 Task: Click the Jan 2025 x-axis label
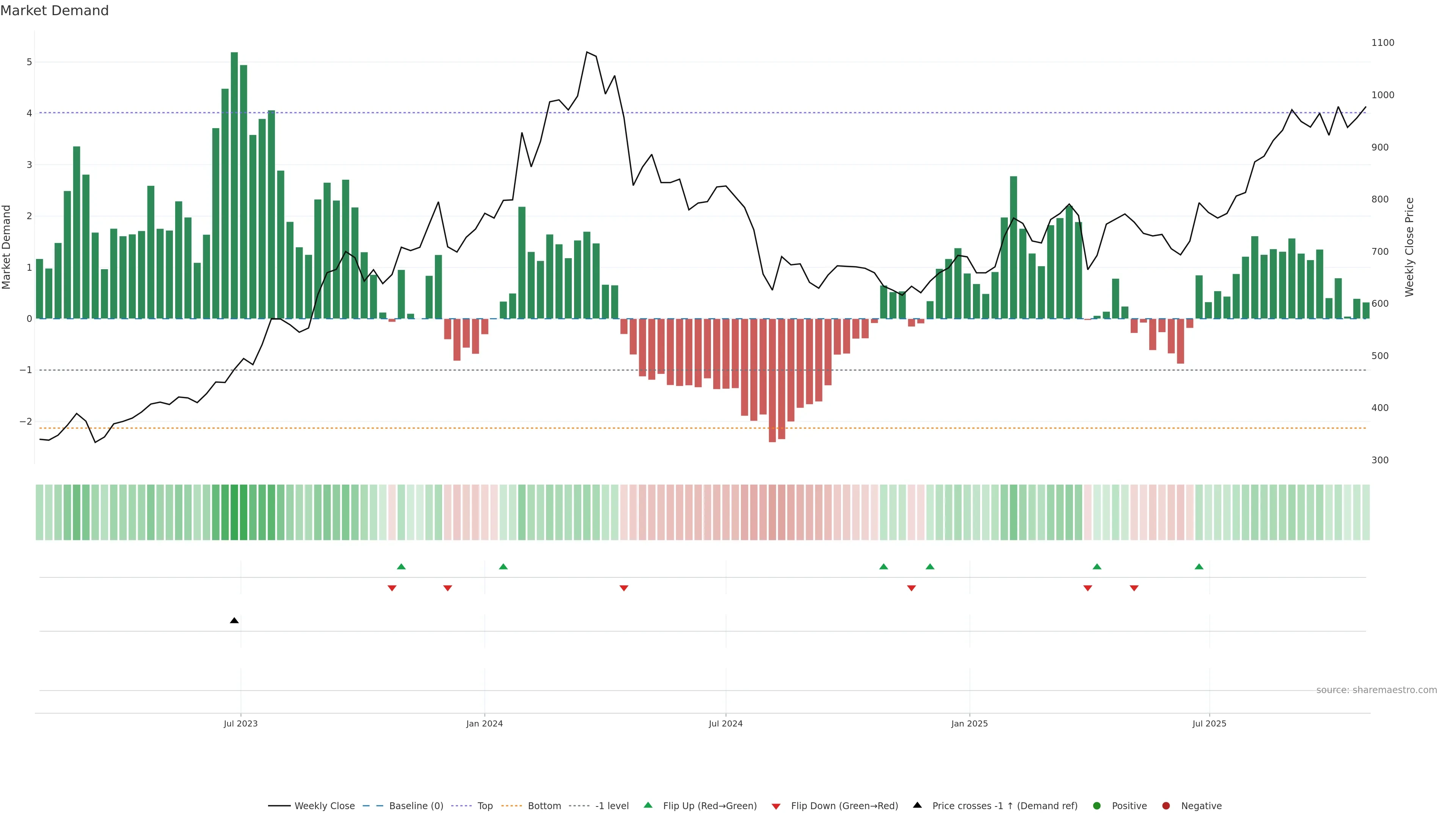tap(970, 723)
